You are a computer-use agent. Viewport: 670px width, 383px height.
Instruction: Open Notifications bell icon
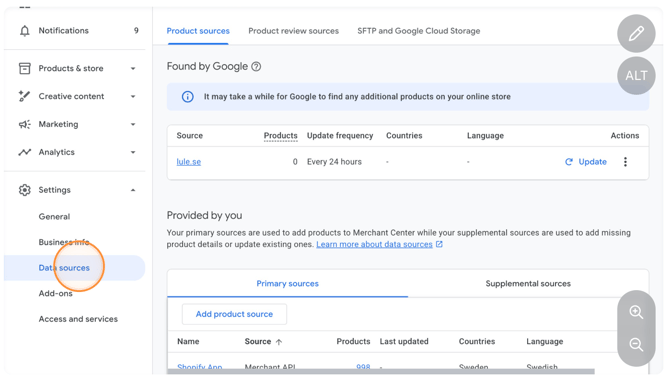click(x=25, y=31)
